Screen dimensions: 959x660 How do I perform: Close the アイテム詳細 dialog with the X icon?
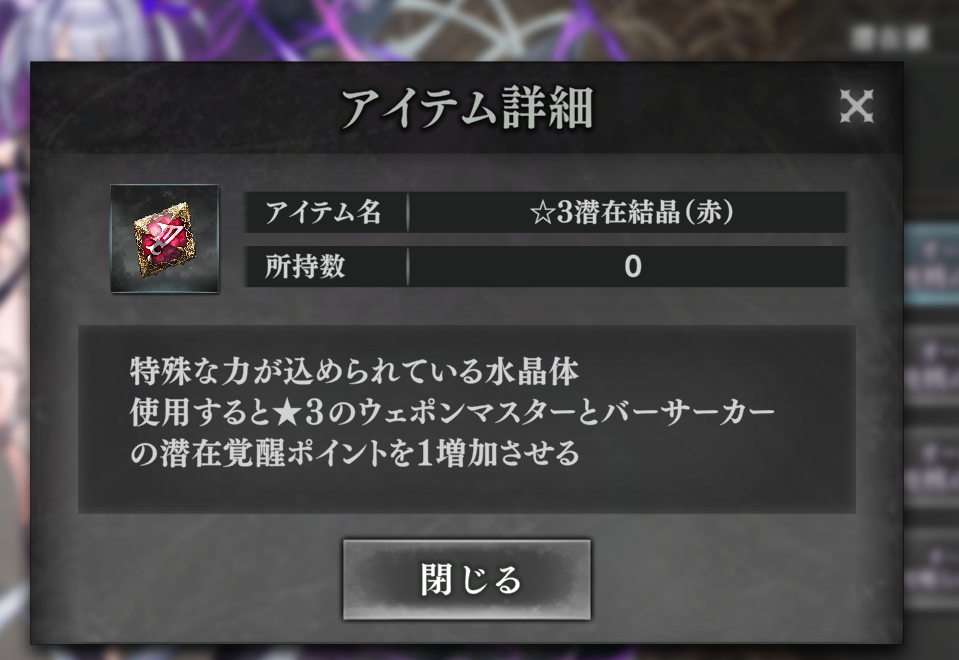click(856, 106)
